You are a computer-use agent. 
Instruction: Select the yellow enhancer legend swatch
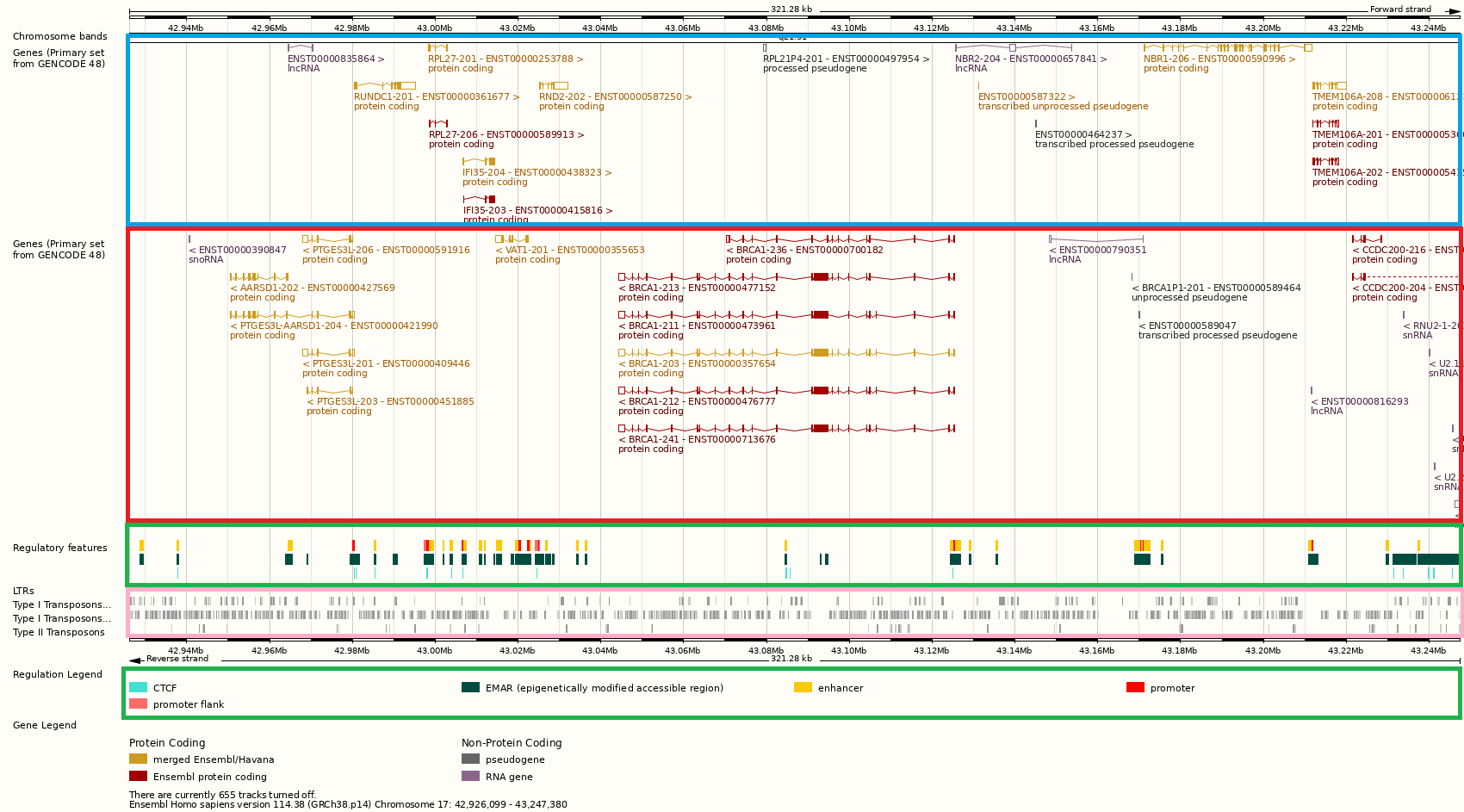point(803,687)
